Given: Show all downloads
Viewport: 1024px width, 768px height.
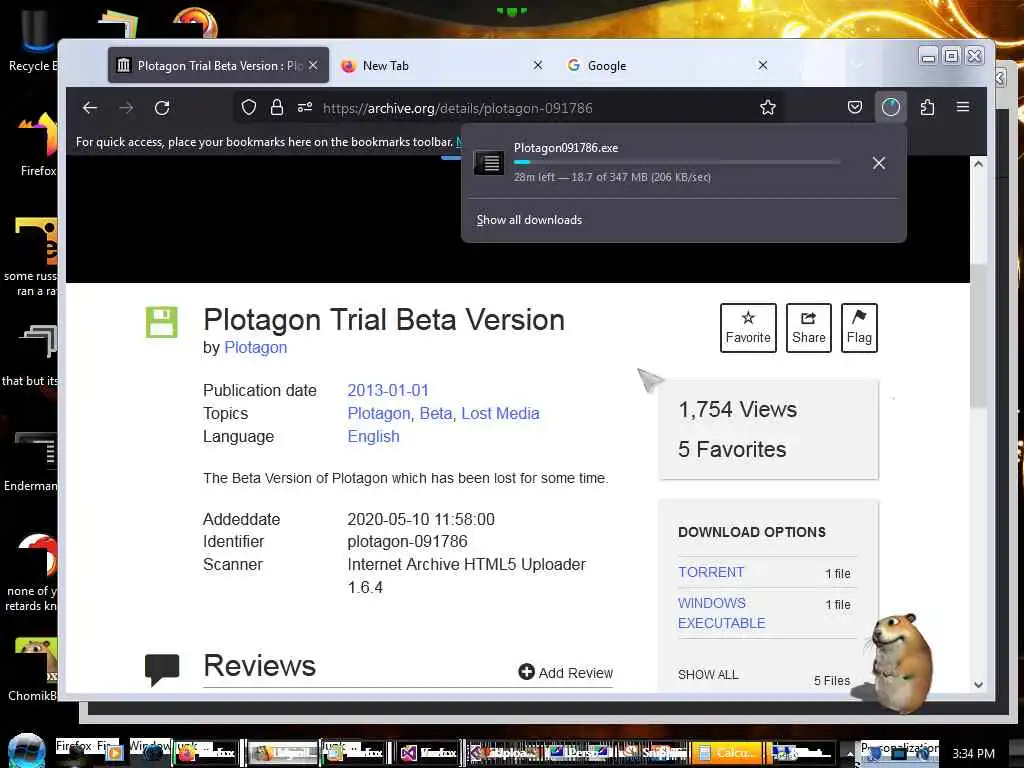Looking at the screenshot, I should coord(529,220).
